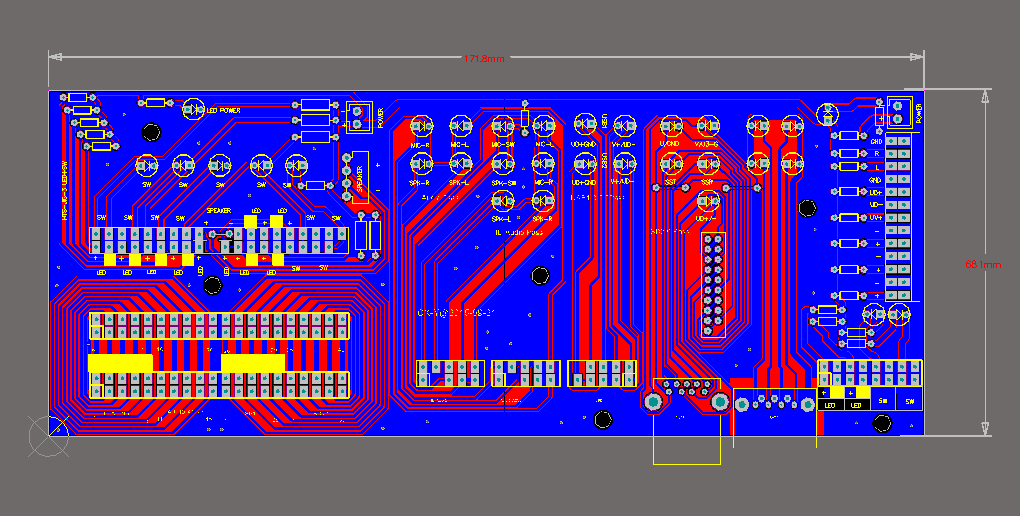Select the long SW/LED dual-row header
This screenshot has width=1020, height=516.
pos(218,240)
